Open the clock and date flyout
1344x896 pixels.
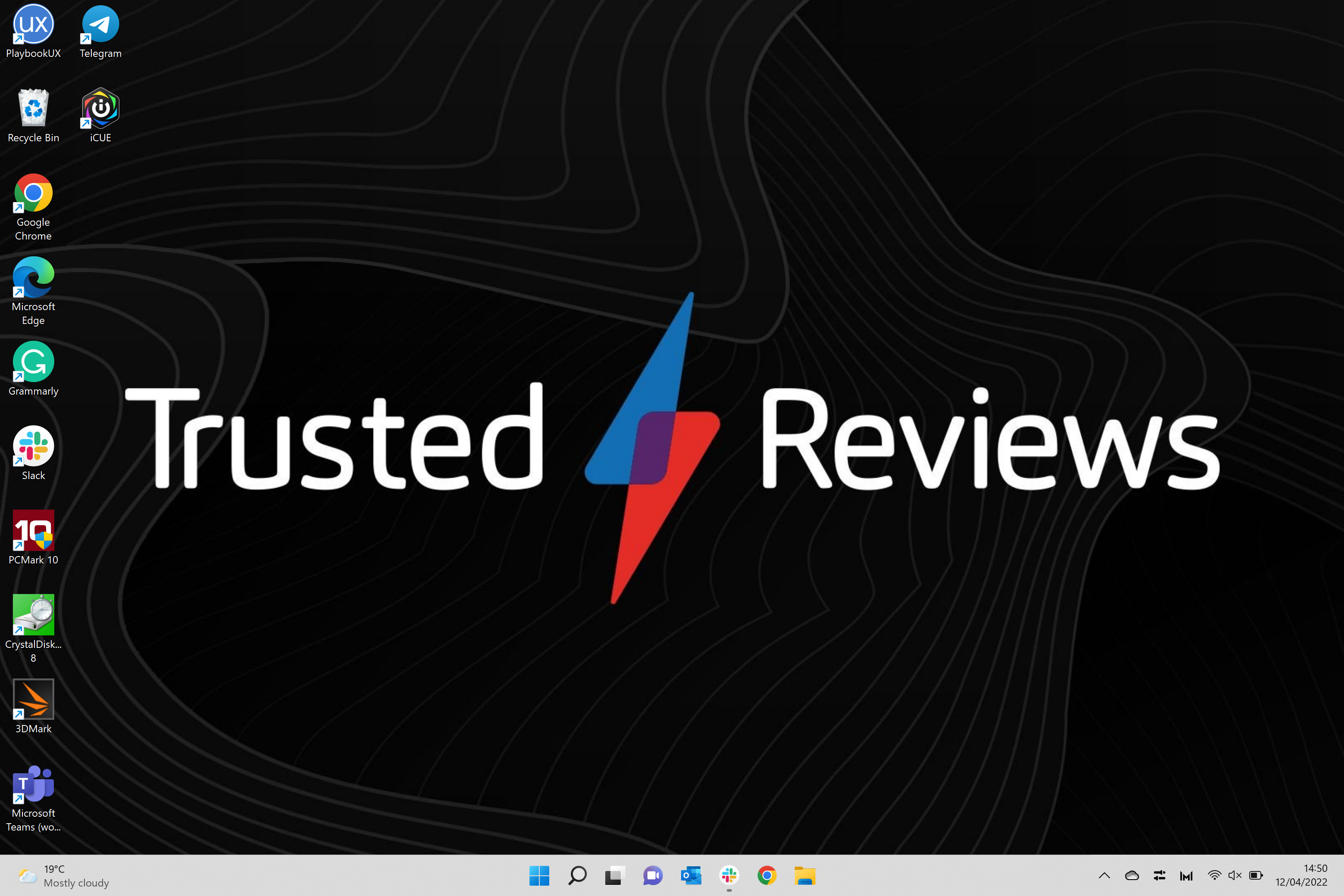(1302, 875)
